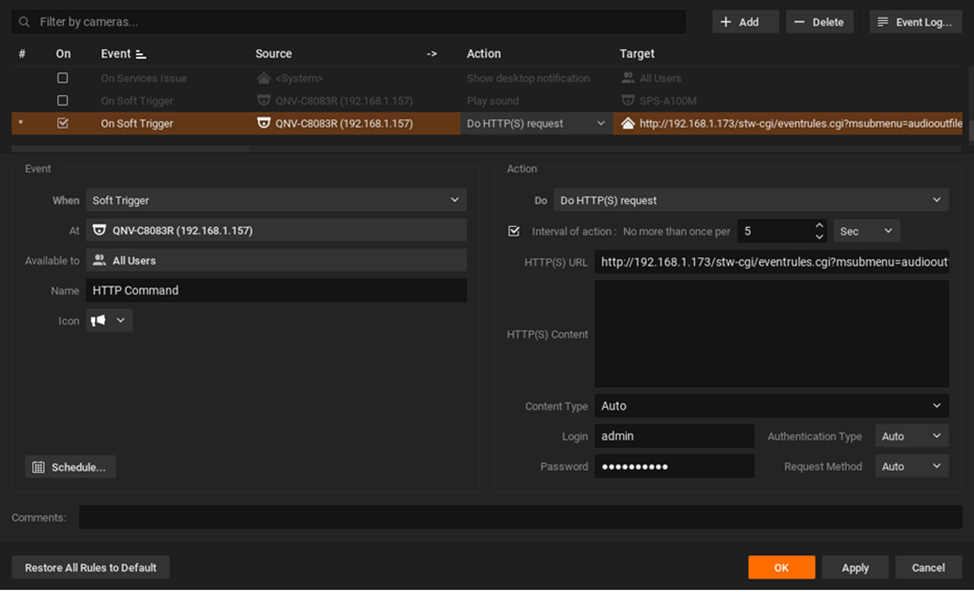Click the calendar icon on Schedule button
The image size is (974, 592).
click(x=39, y=467)
